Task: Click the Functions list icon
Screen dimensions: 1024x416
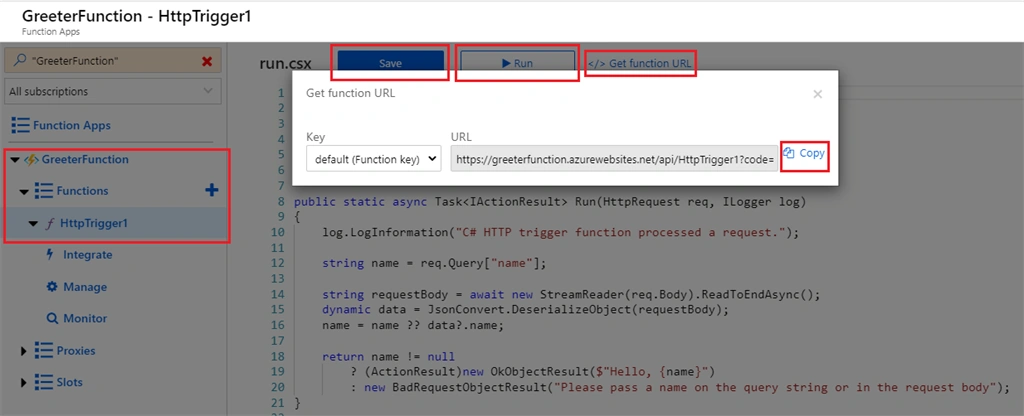Action: [x=44, y=191]
